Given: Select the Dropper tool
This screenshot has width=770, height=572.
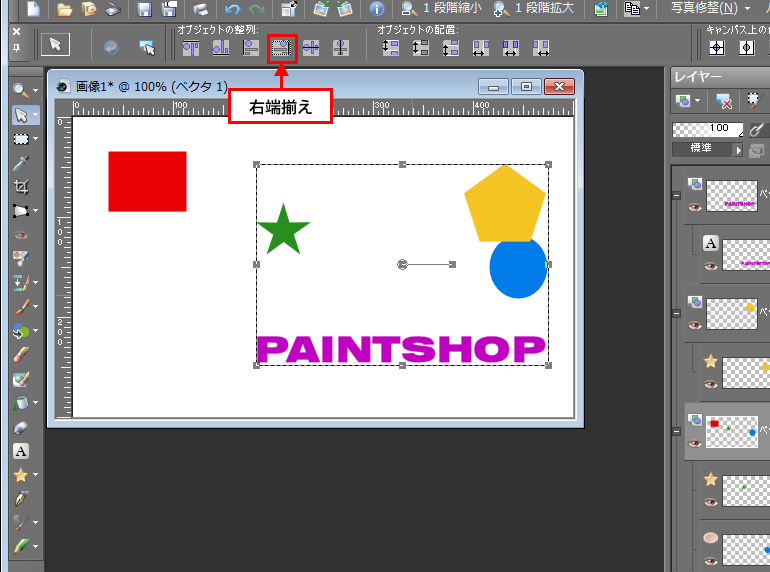Looking at the screenshot, I should coord(21,163).
